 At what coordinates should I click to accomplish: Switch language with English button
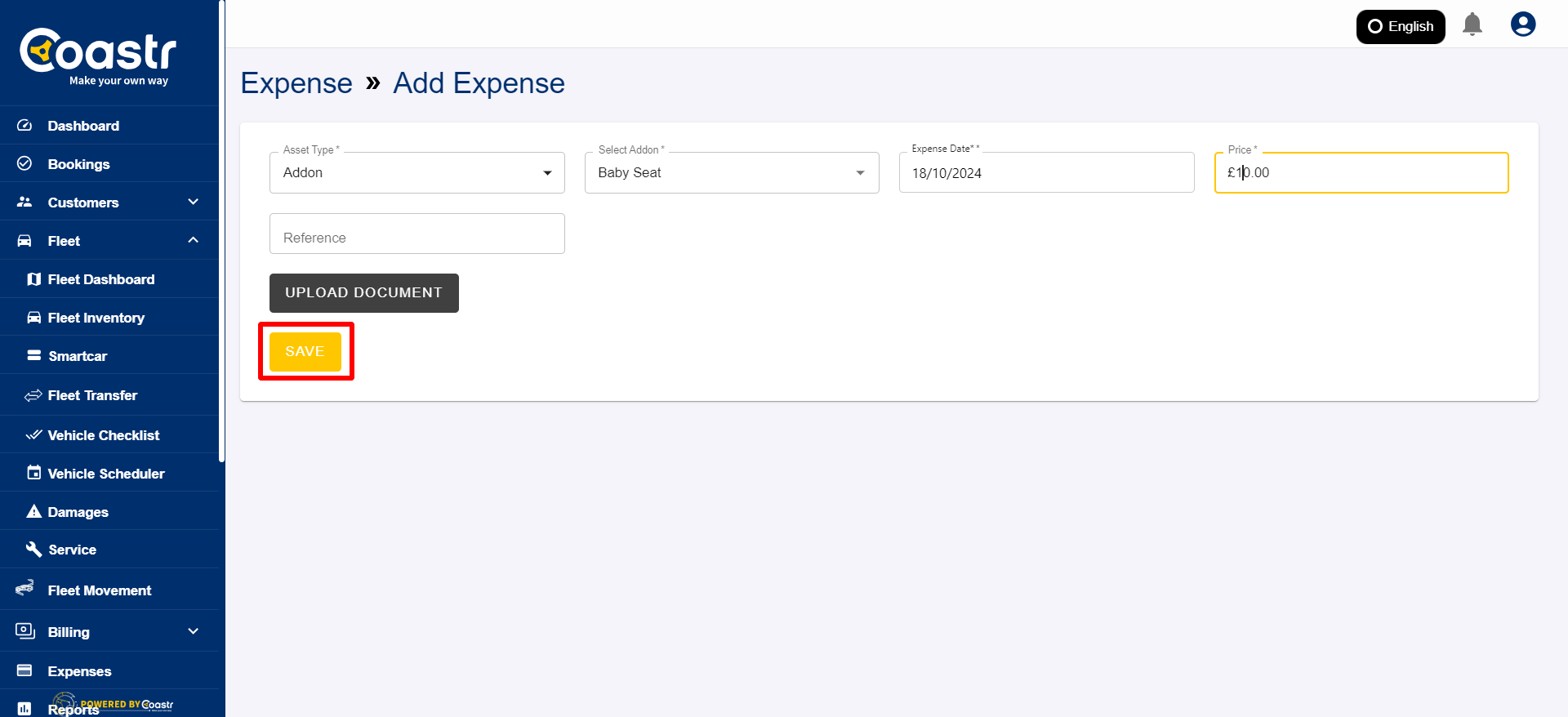pos(1401,26)
